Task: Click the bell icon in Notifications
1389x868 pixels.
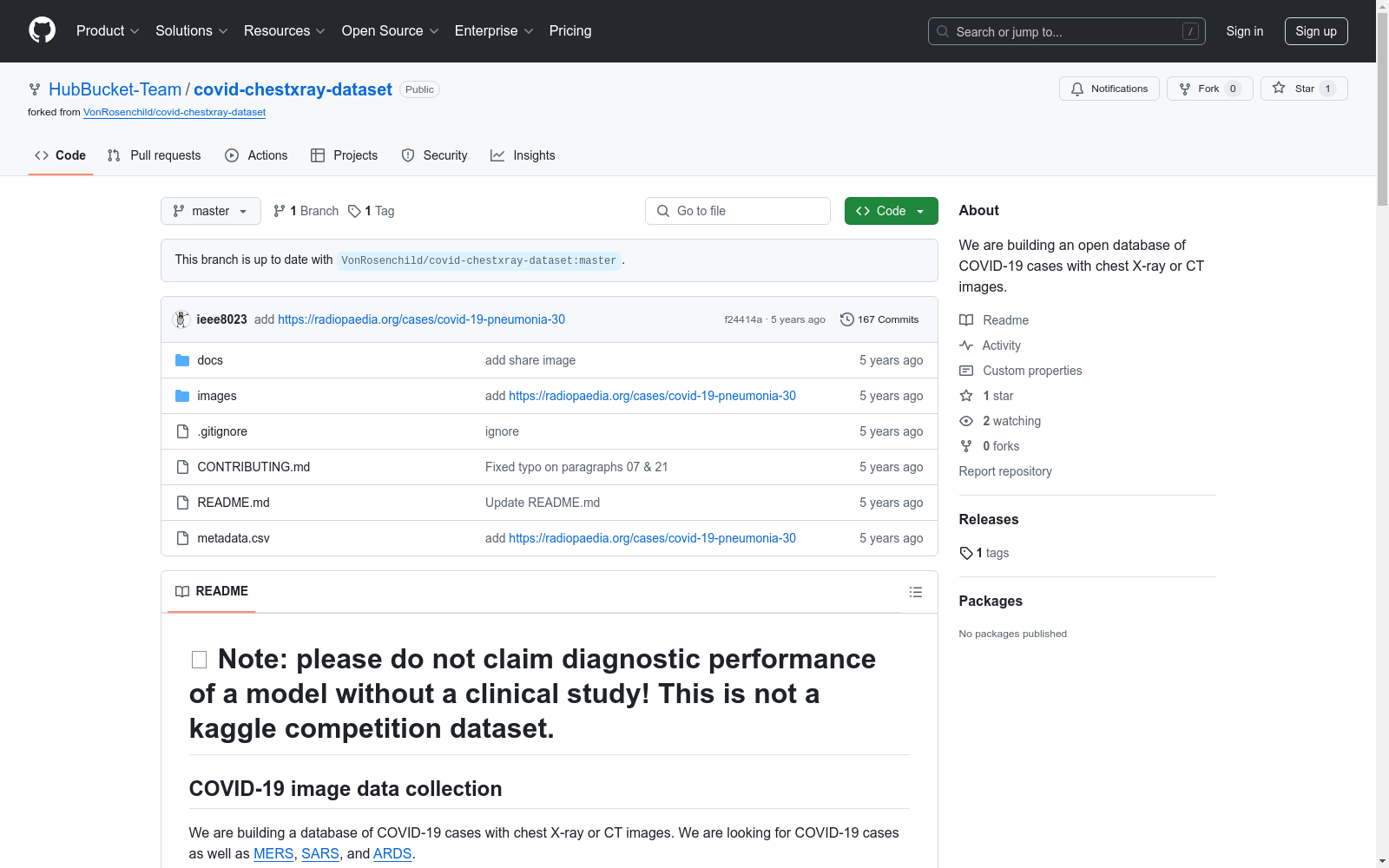Action: click(1077, 89)
